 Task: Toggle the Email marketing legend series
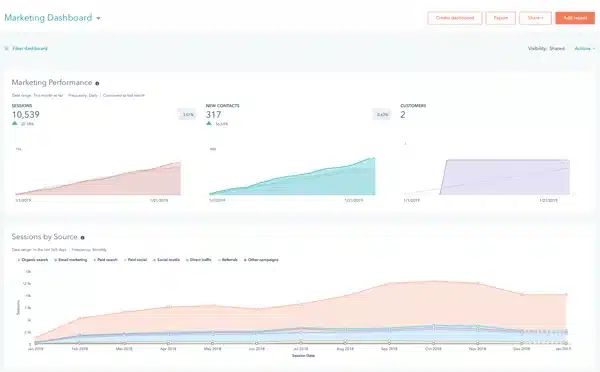(70, 260)
